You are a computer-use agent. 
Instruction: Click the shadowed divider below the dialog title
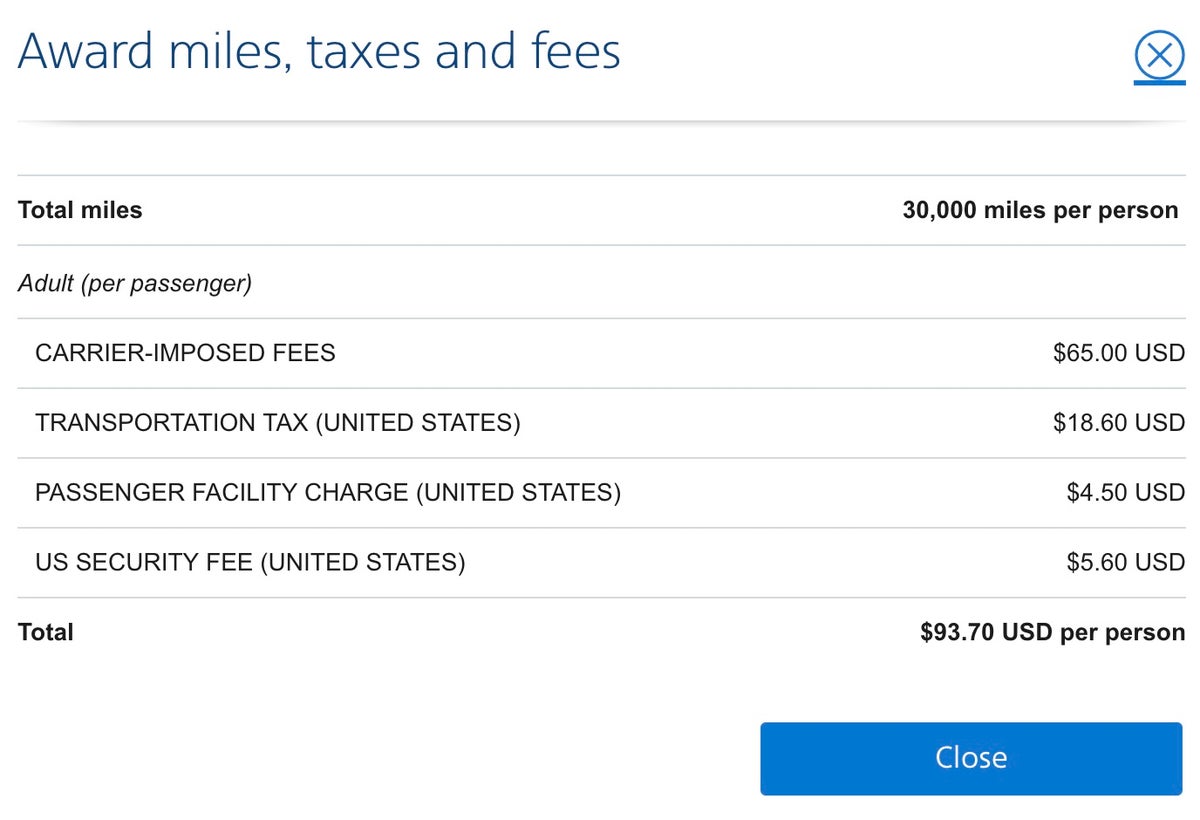pos(600,123)
